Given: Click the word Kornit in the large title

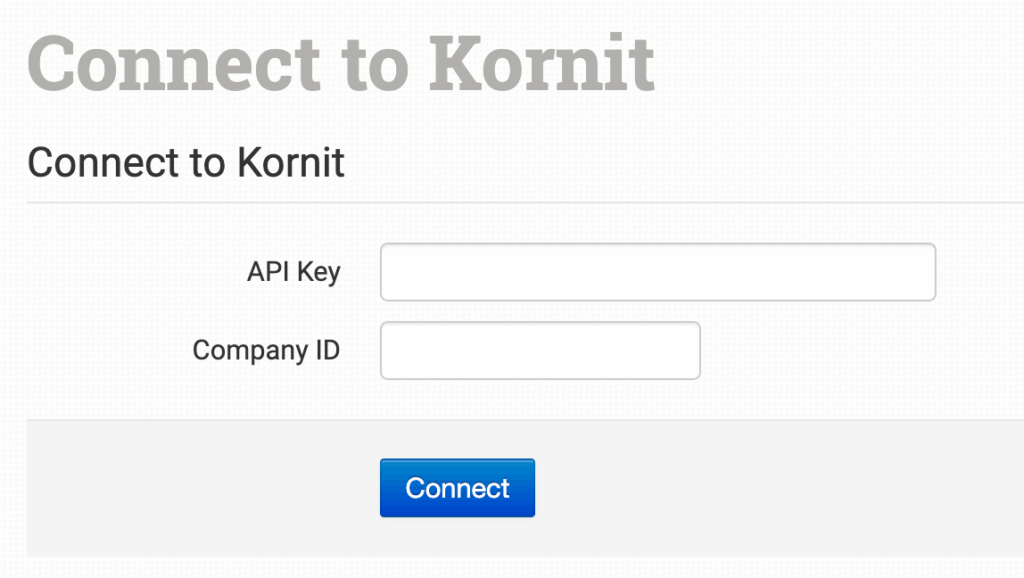Looking at the screenshot, I should click(545, 62).
